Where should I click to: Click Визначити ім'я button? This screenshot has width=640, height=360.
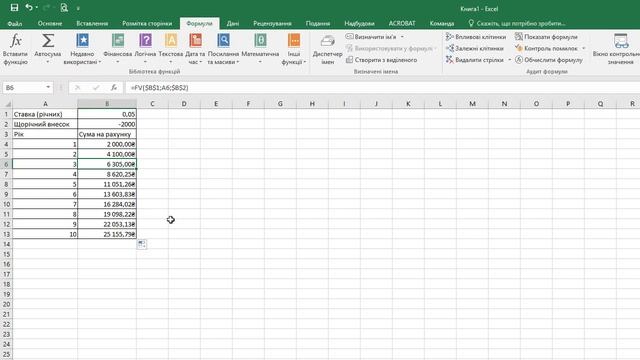371,37
